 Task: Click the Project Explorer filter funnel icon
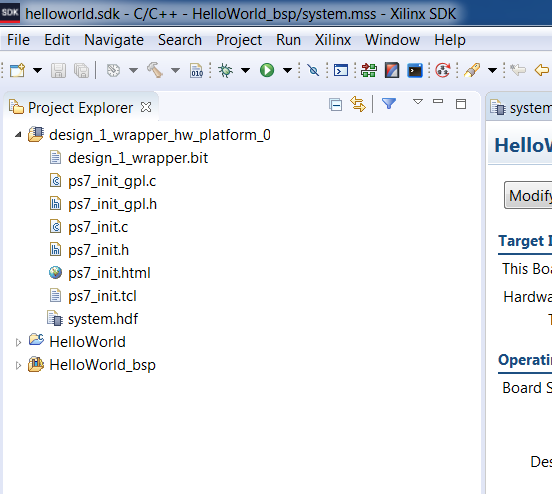coord(389,104)
